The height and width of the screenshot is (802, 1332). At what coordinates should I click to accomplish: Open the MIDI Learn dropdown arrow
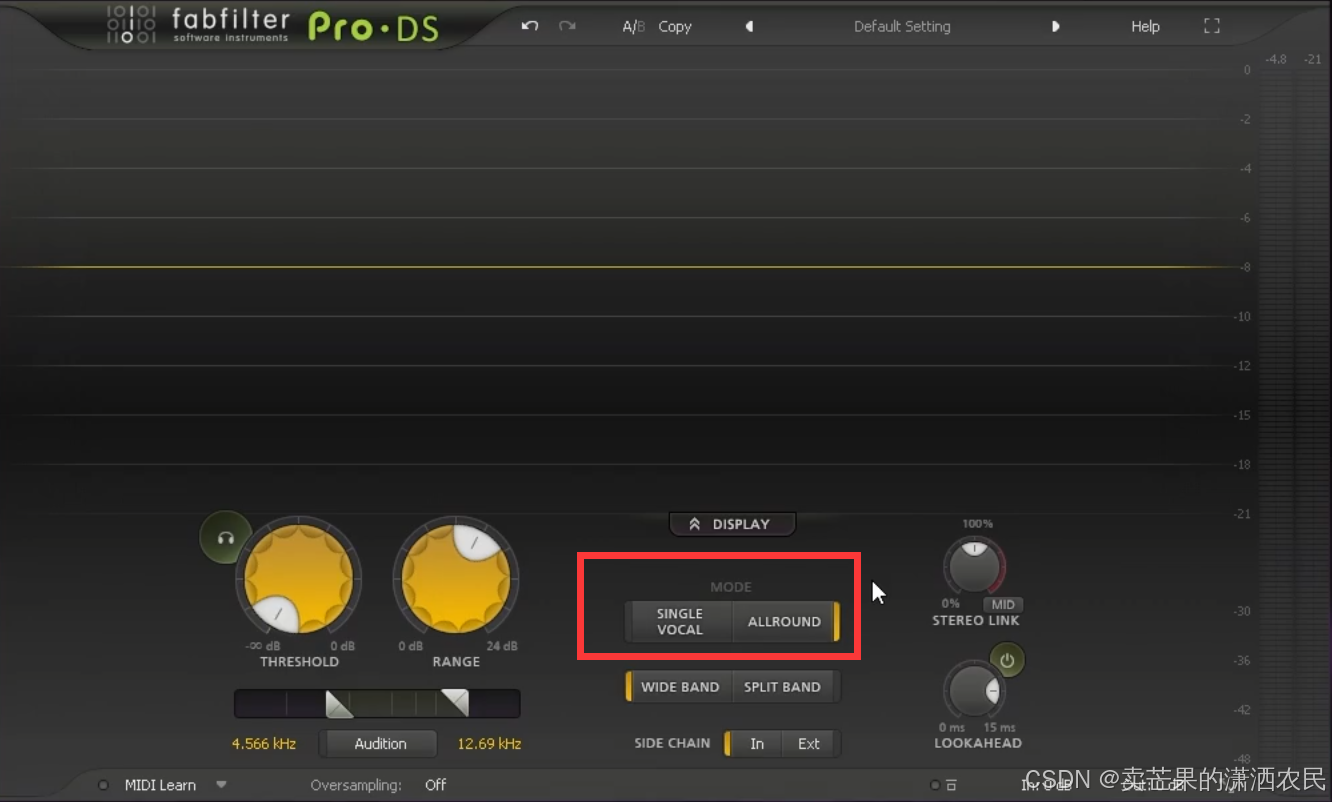tap(221, 785)
